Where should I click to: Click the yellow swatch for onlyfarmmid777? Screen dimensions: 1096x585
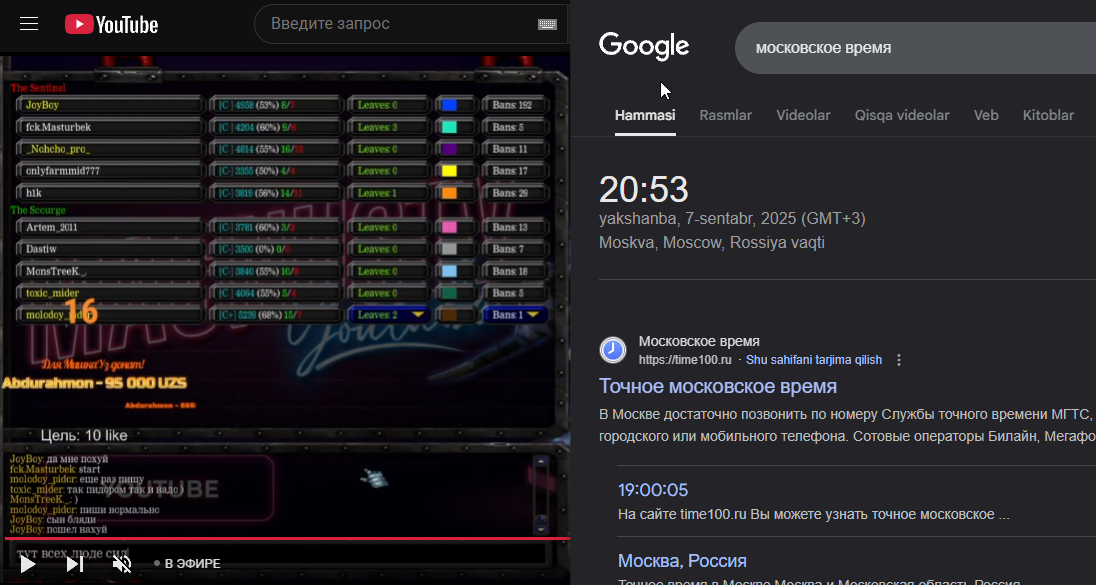[x=449, y=171]
